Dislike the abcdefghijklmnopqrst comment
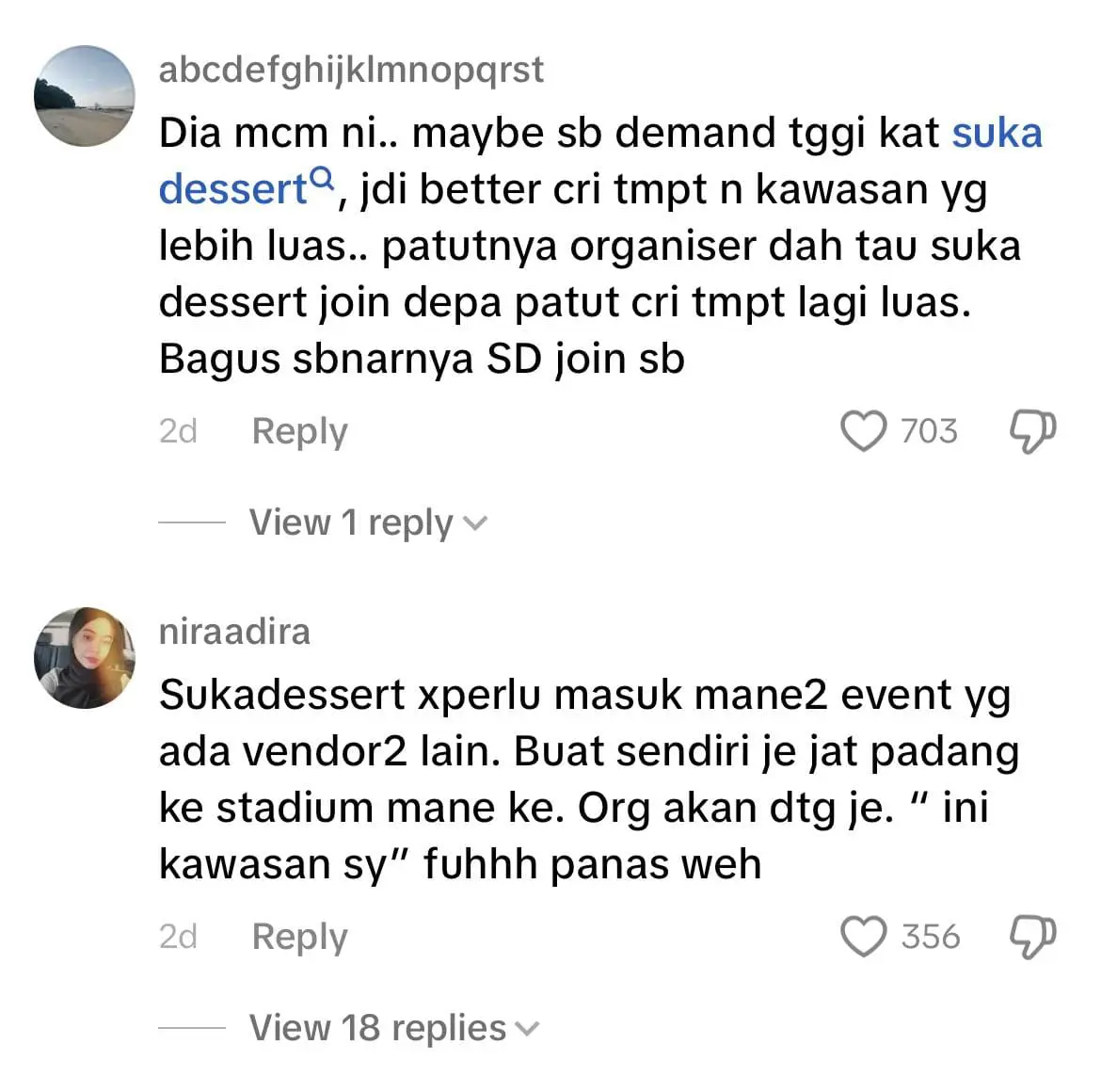The width and height of the screenshot is (1101, 1092). click(x=1032, y=432)
